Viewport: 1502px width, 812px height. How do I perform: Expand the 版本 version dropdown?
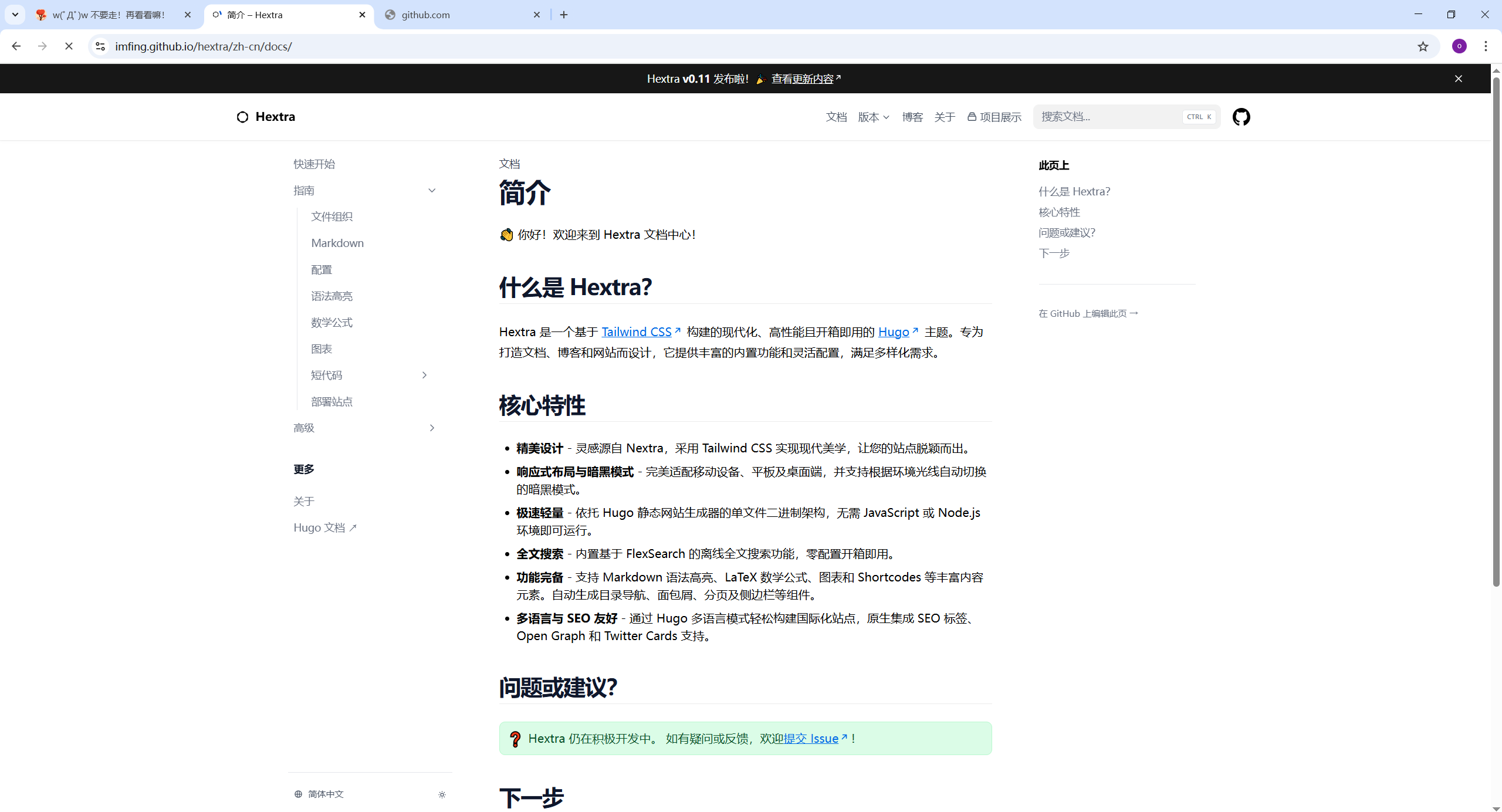coord(873,117)
